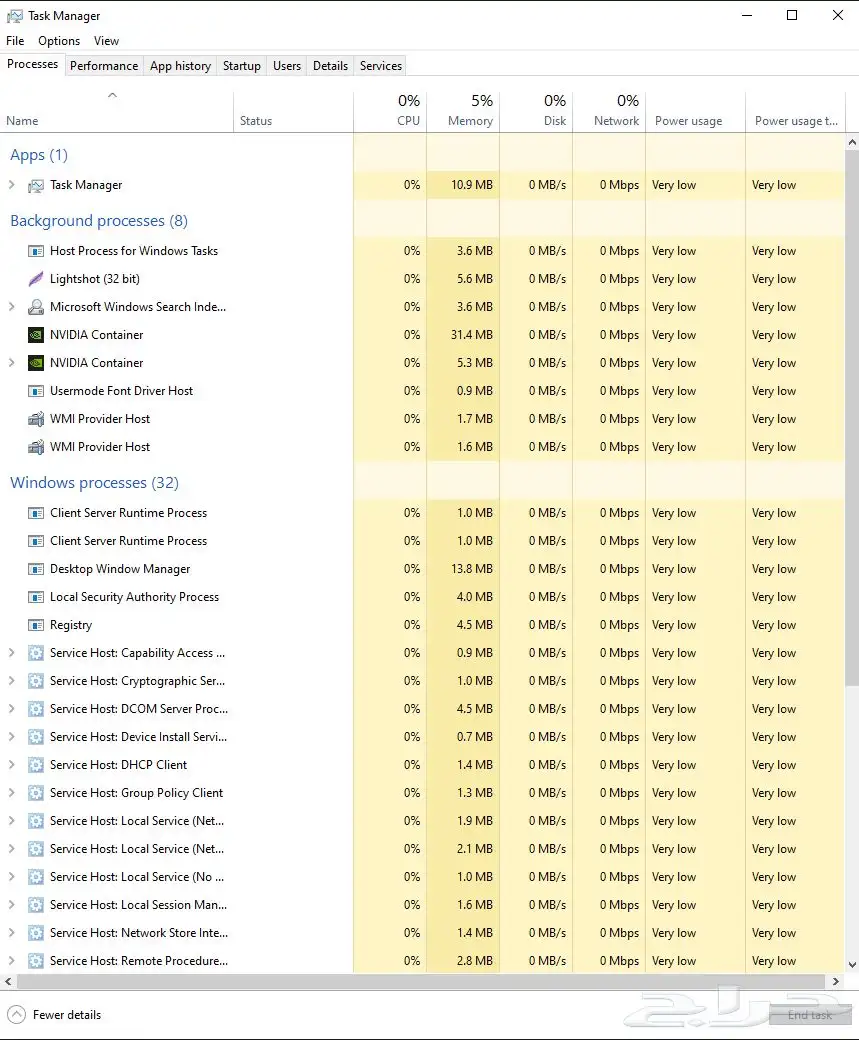
Task: Expand Service Host: DHCP Client row
Action: [x=11, y=765]
